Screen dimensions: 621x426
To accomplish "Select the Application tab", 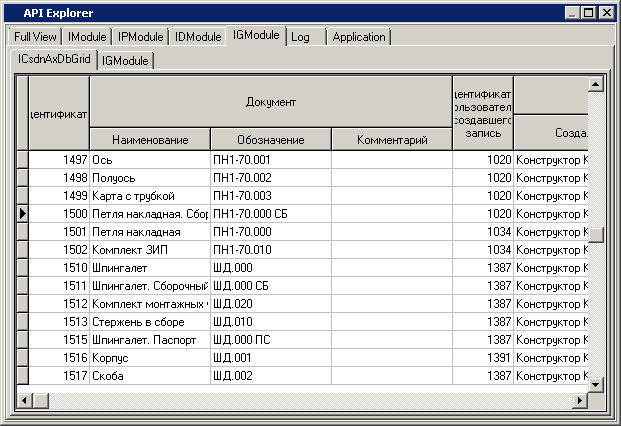I will coord(359,37).
